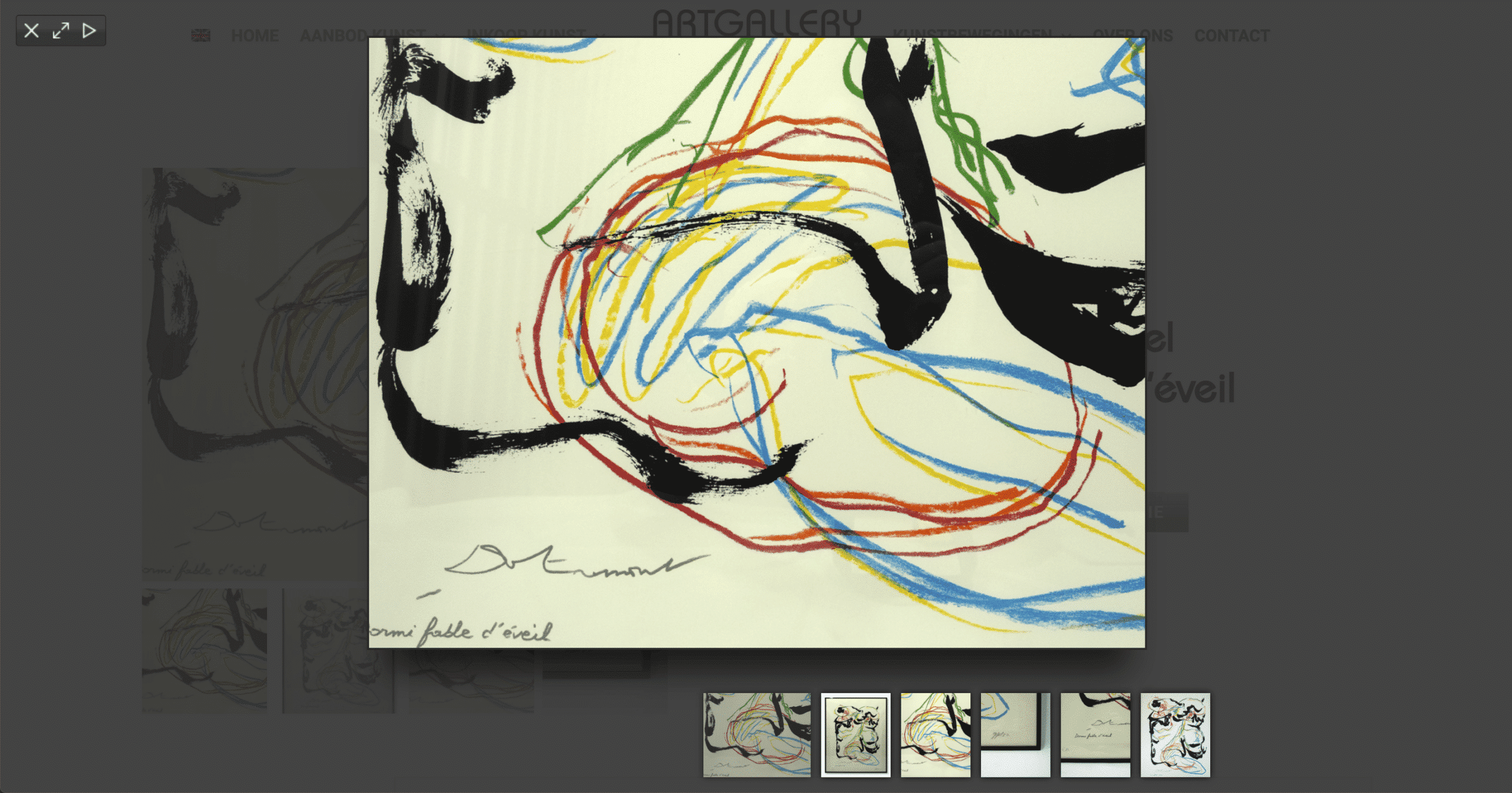Image resolution: width=1512 pixels, height=793 pixels.
Task: Start the slideshow with the play icon
Action: [89, 30]
